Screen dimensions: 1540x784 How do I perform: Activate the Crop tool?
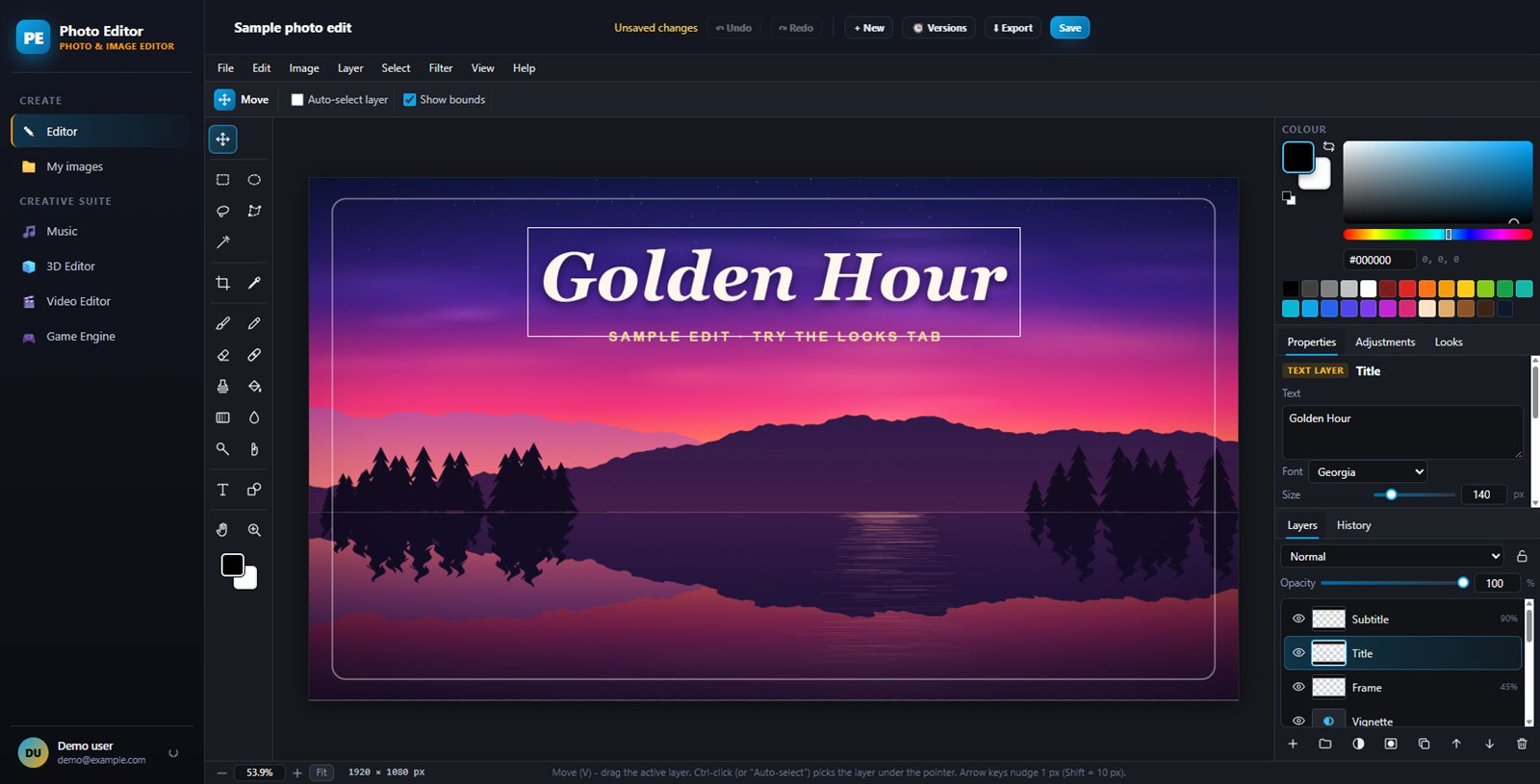pos(222,283)
